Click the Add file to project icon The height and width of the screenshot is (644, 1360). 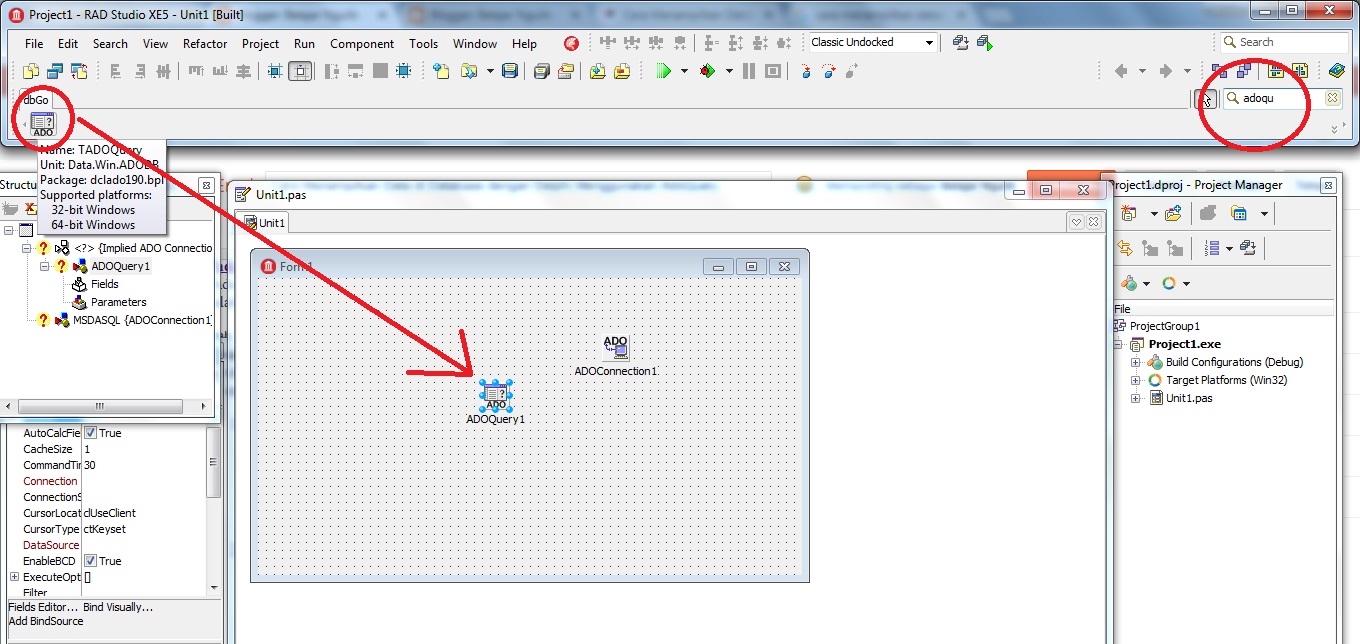[598, 71]
